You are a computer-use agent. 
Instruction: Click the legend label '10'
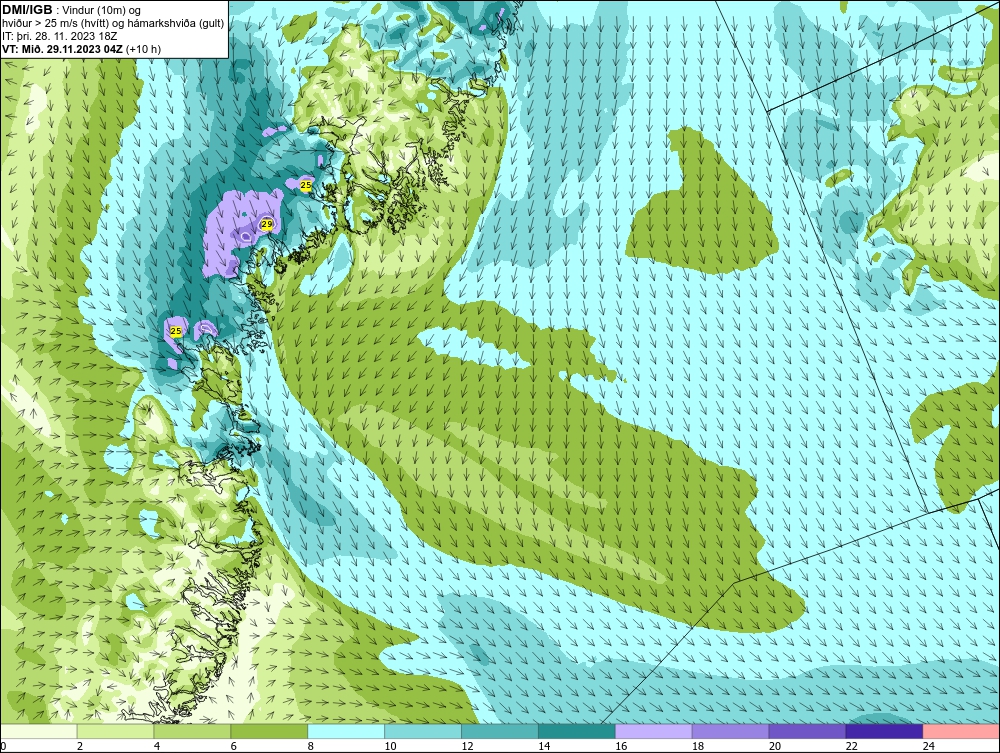(x=390, y=746)
